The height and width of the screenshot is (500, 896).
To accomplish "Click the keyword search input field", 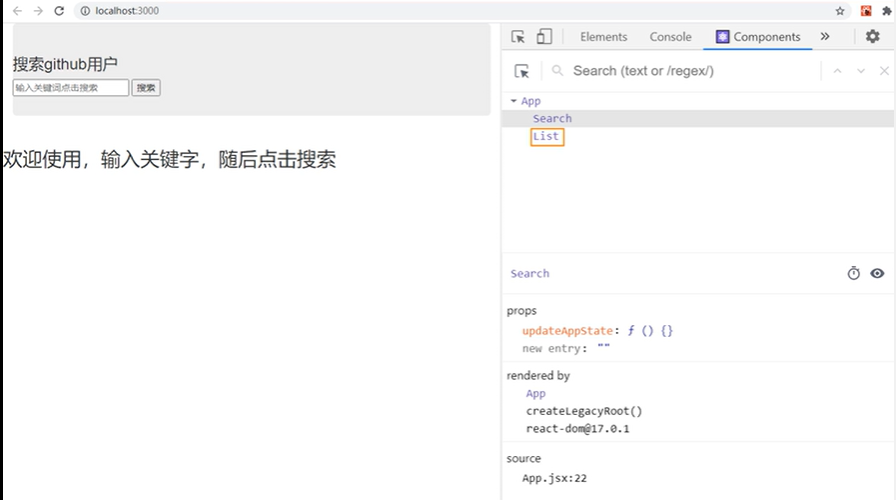I will 71,87.
